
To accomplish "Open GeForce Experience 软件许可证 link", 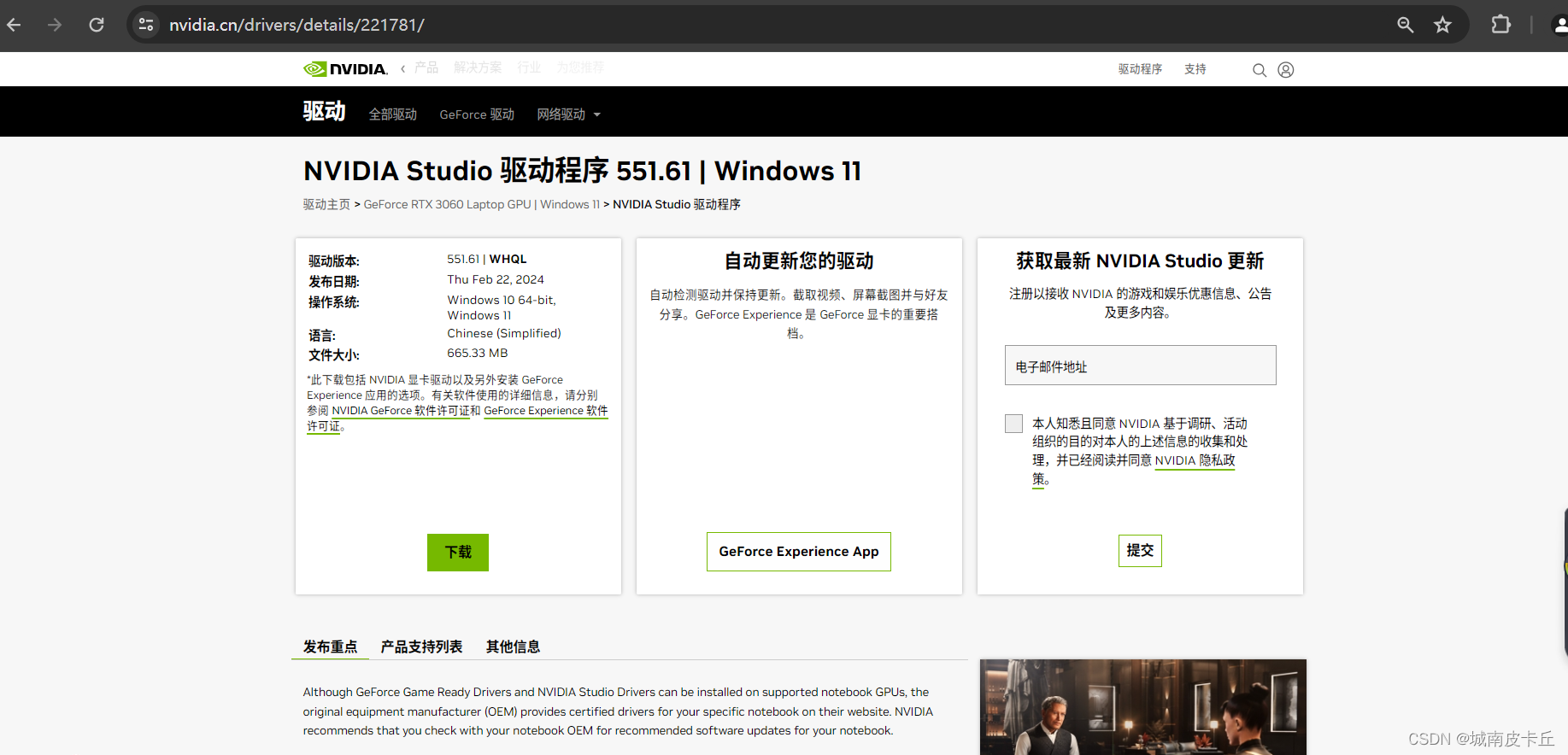I will pyautogui.click(x=546, y=411).
